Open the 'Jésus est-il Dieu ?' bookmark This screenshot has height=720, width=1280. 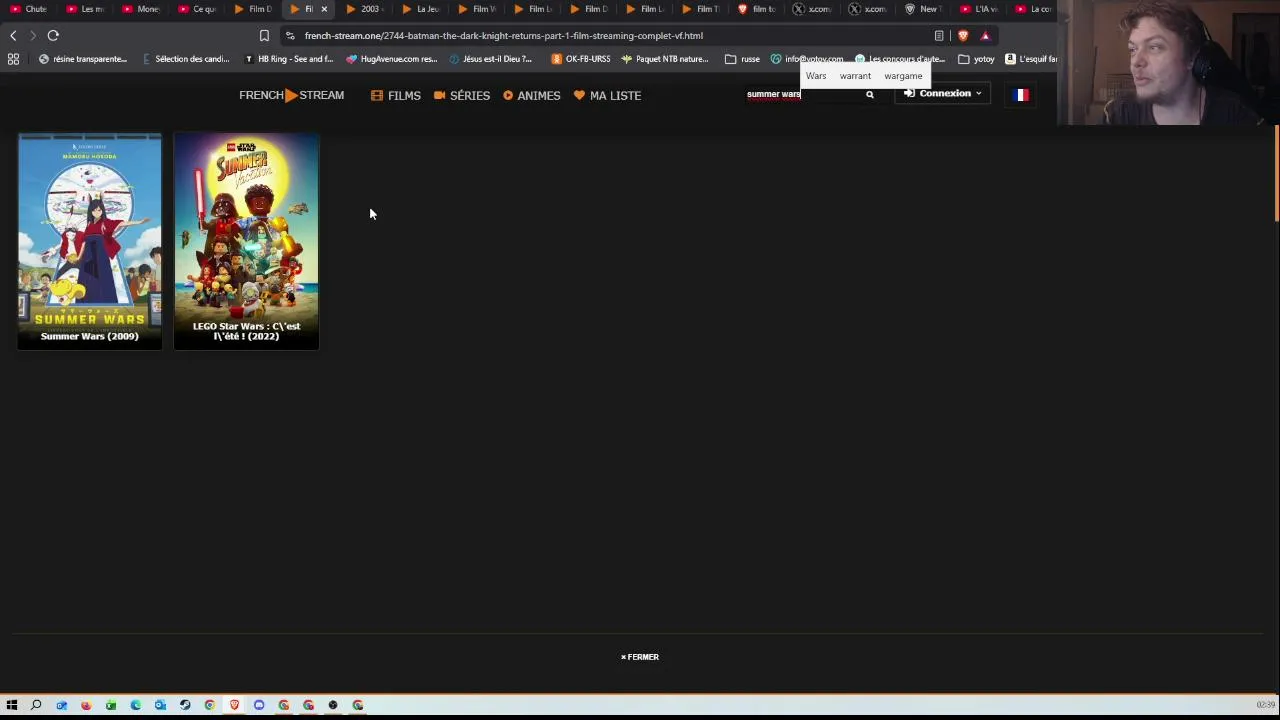[x=491, y=59]
